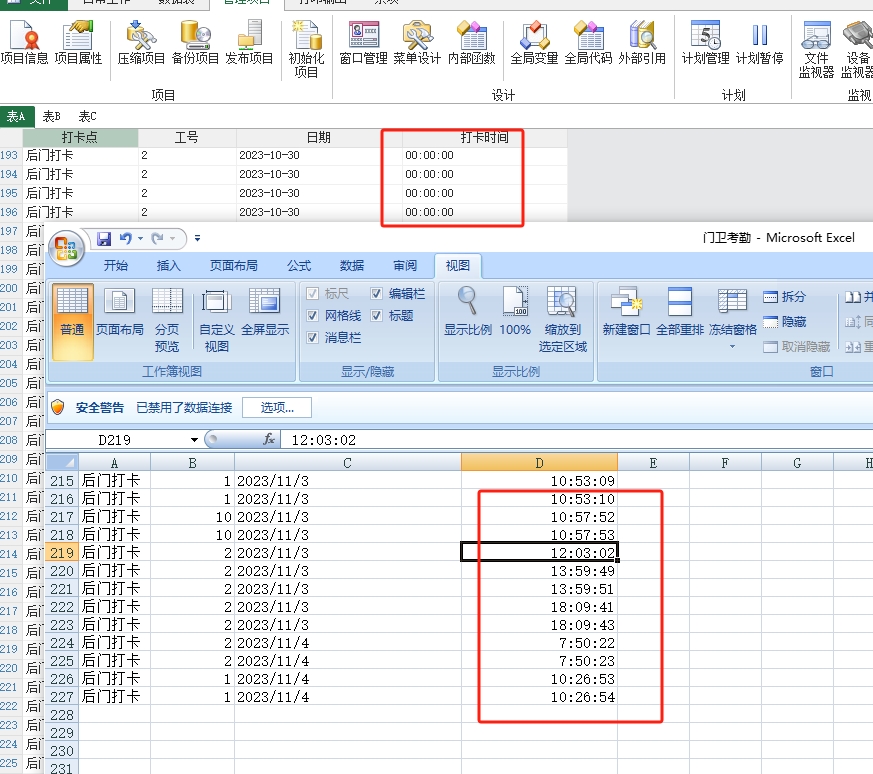Switch to 页面布局 view in workbook views
The width and height of the screenshot is (873, 774).
(x=120, y=311)
